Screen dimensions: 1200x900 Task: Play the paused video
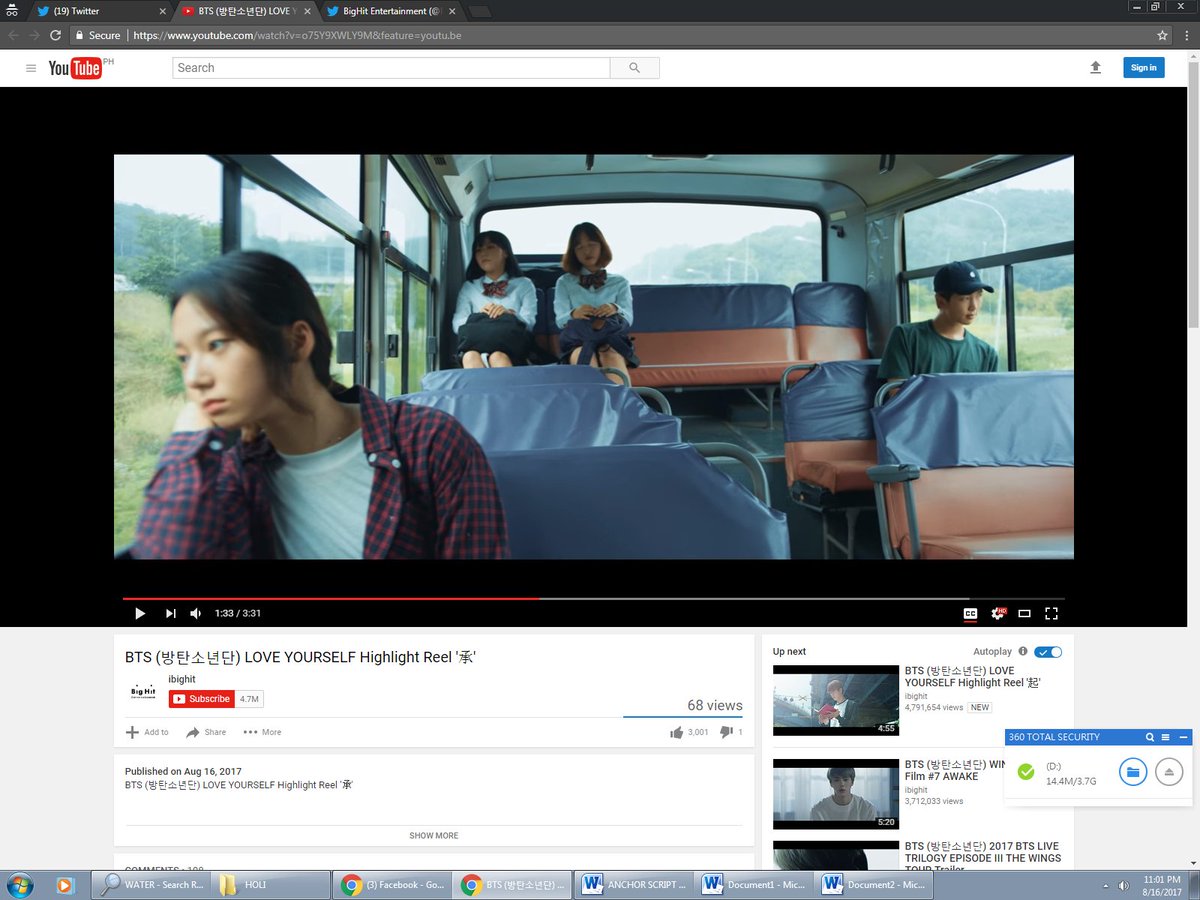[x=139, y=613]
